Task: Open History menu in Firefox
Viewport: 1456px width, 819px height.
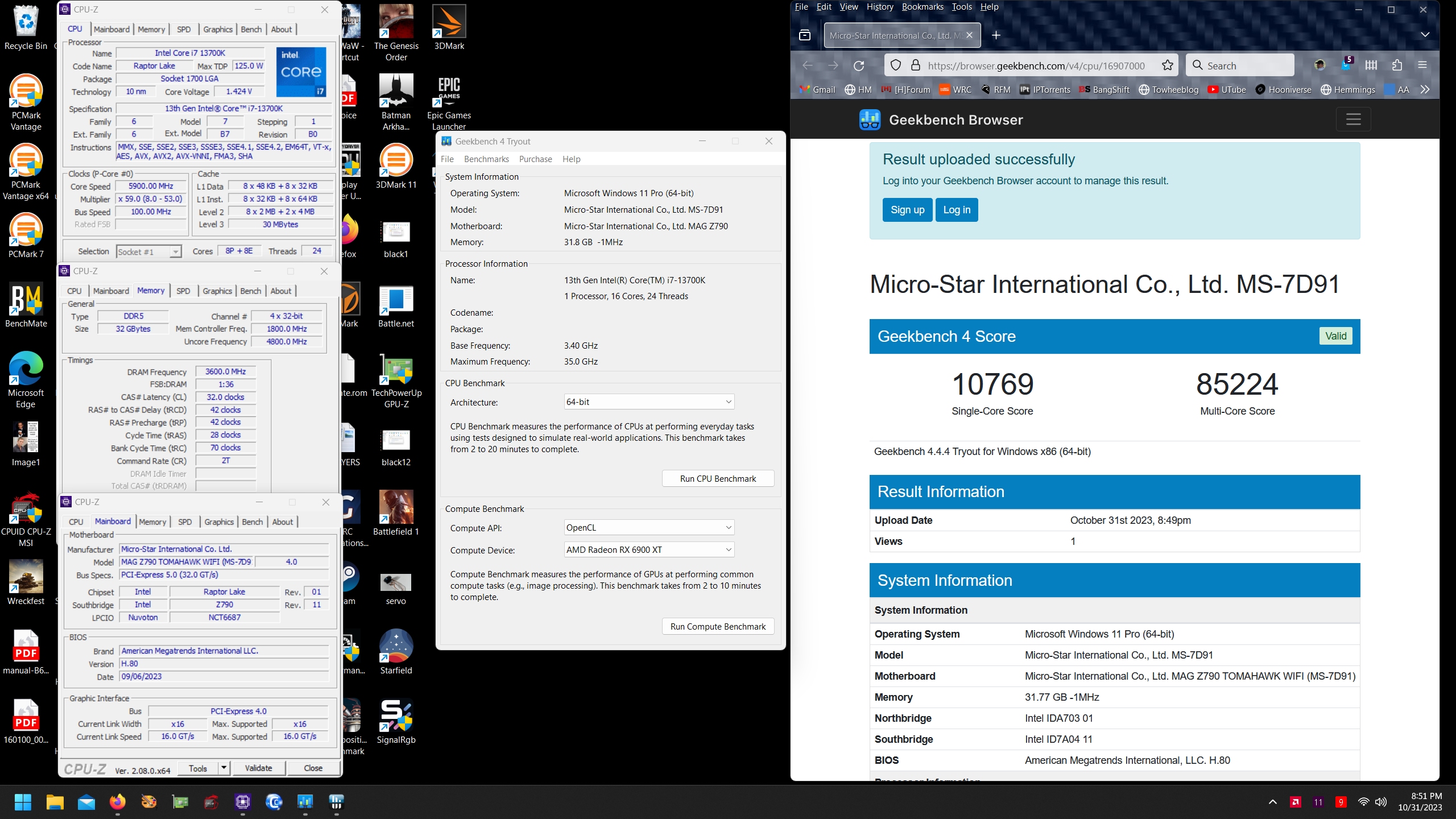Action: tap(880, 7)
